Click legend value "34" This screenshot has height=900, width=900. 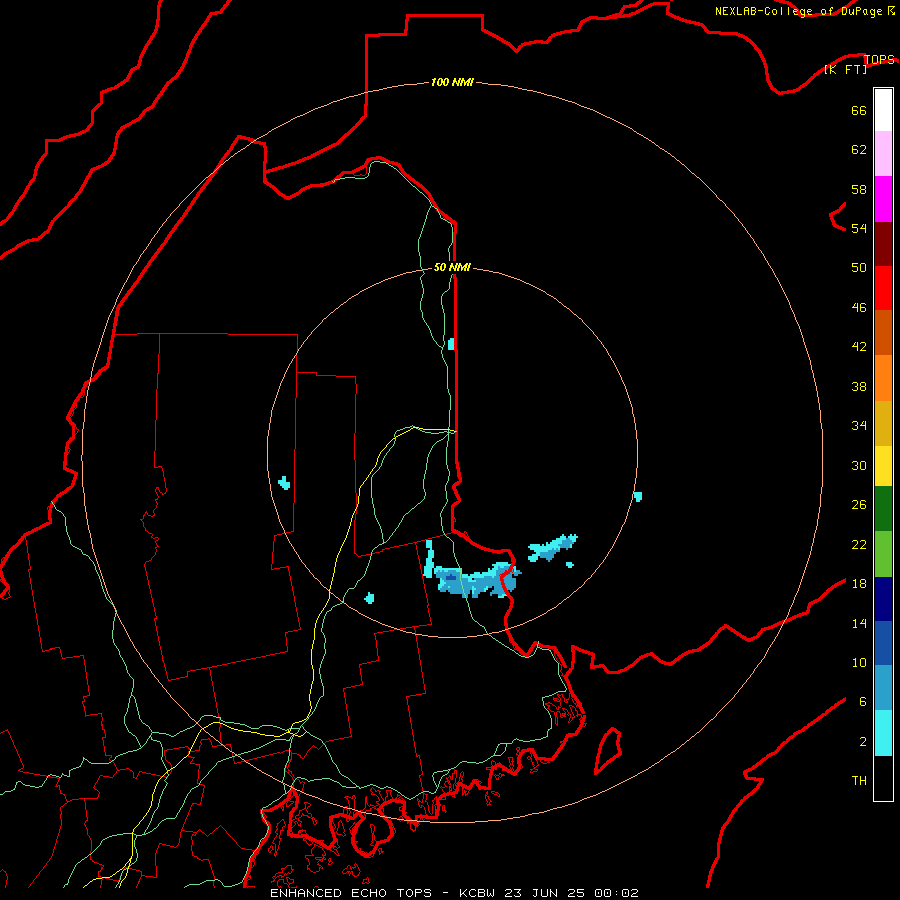tap(859, 425)
